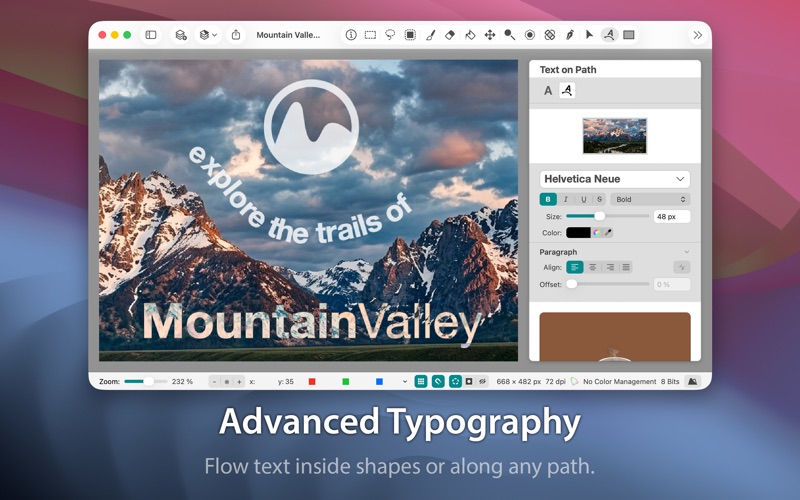
Task: Open the Info inspector icon
Action: click(x=351, y=35)
